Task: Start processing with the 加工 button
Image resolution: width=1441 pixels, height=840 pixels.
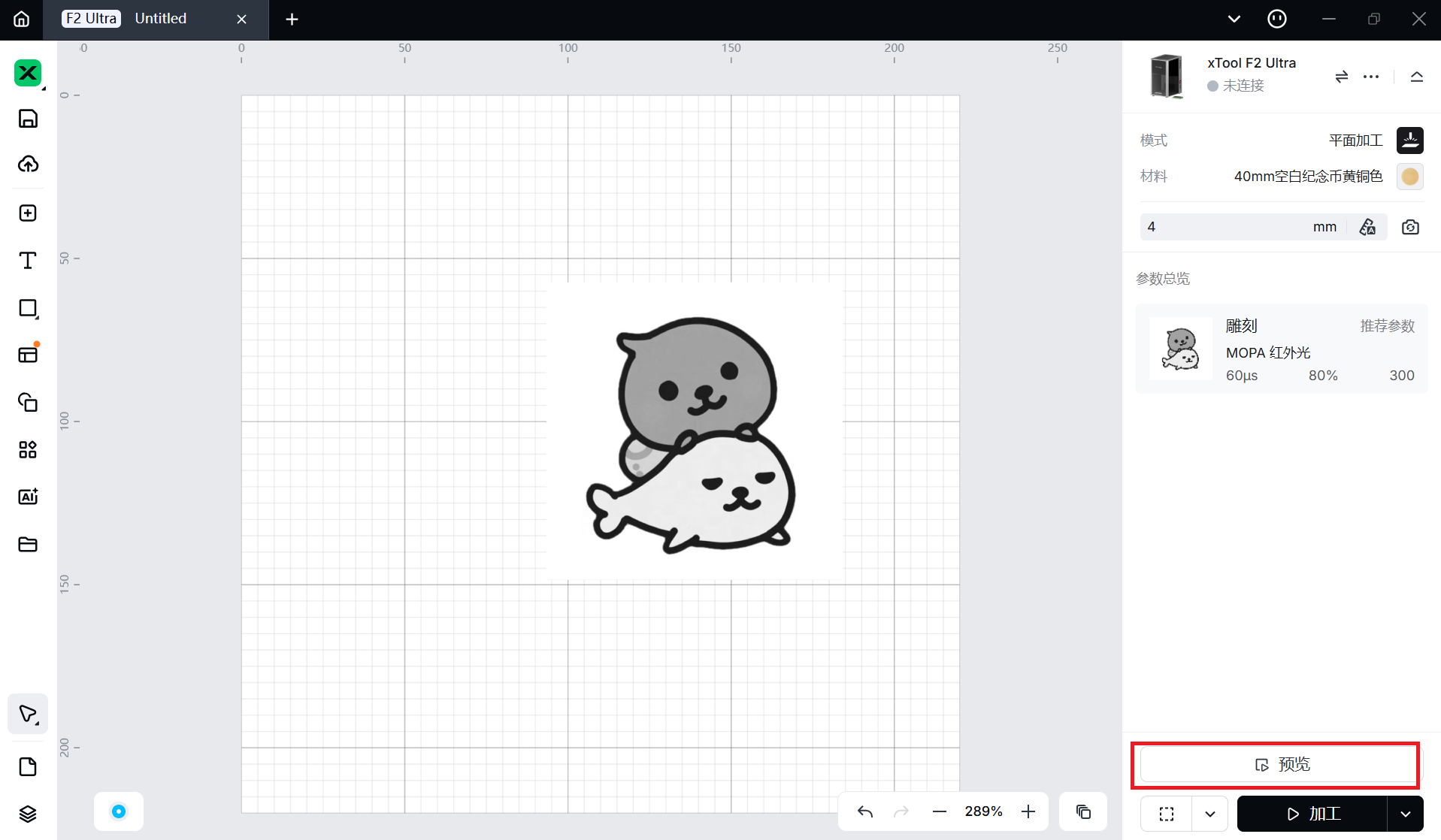Action: 1312,814
